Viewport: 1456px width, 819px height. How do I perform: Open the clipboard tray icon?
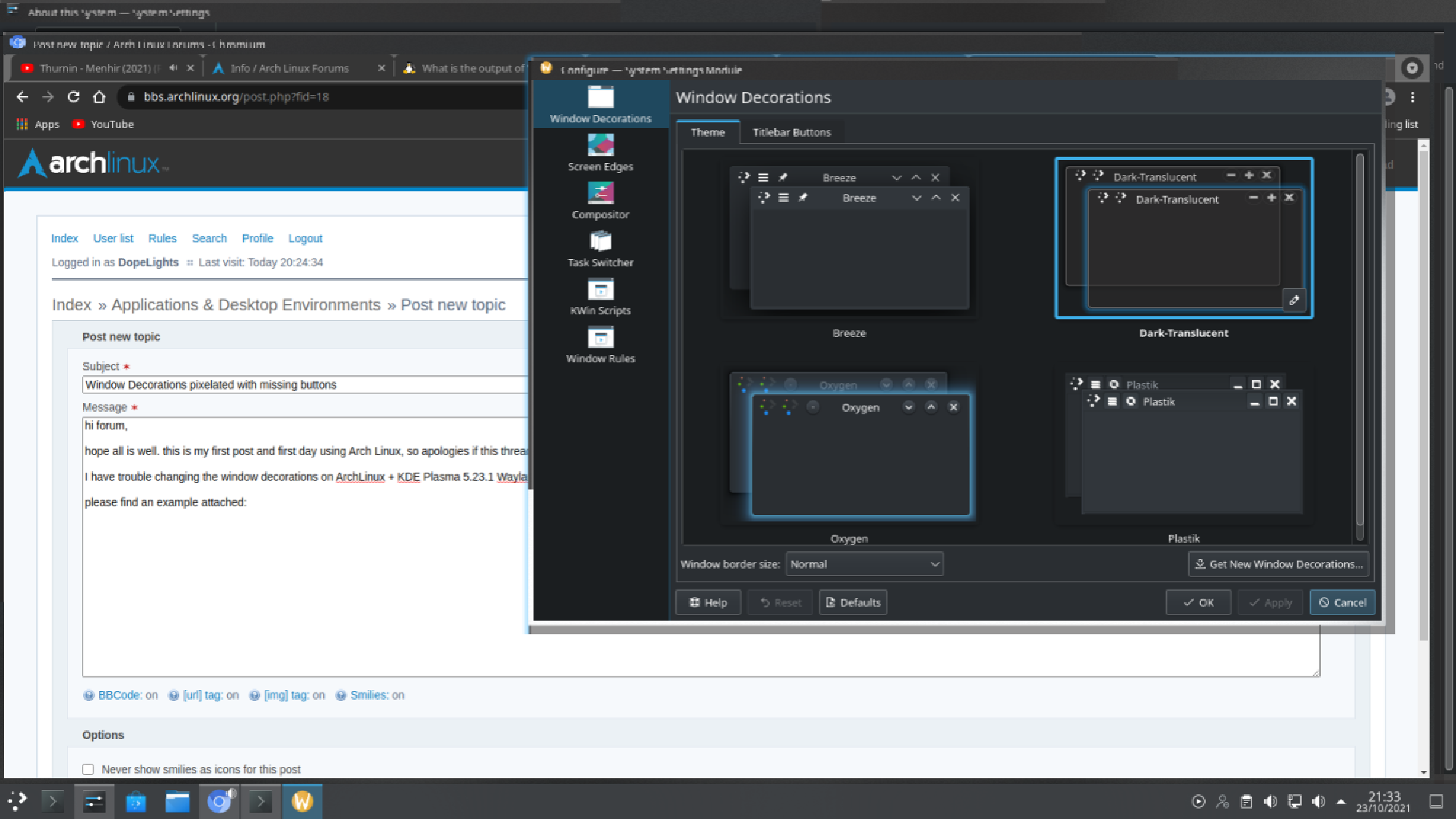coord(1247,801)
